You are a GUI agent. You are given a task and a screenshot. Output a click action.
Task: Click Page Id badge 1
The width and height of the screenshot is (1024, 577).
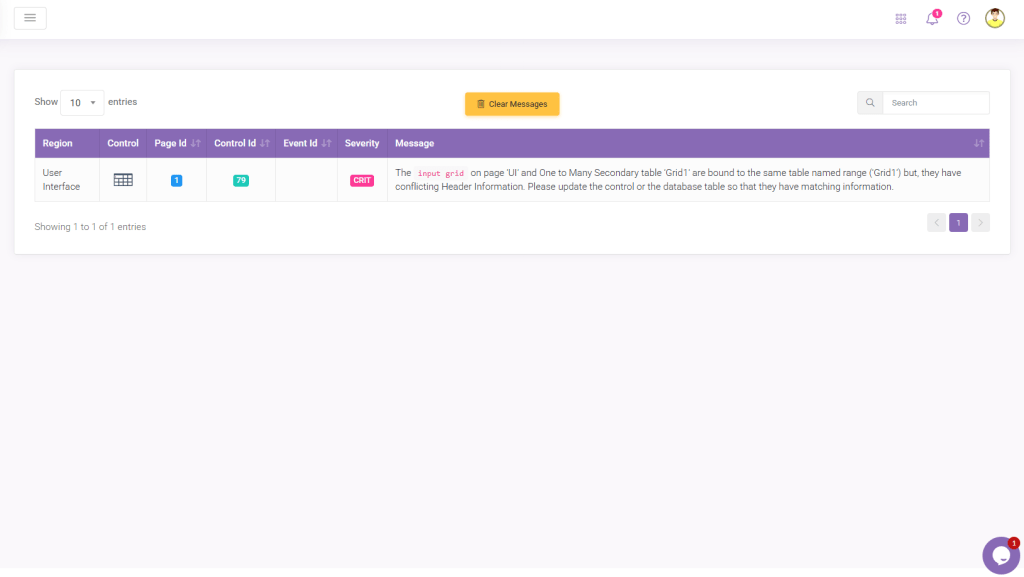pos(176,180)
